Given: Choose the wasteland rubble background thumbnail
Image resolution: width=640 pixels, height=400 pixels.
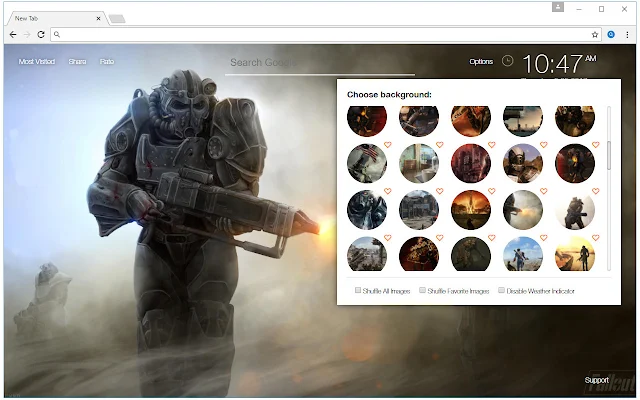Looking at the screenshot, I should tap(367, 254).
